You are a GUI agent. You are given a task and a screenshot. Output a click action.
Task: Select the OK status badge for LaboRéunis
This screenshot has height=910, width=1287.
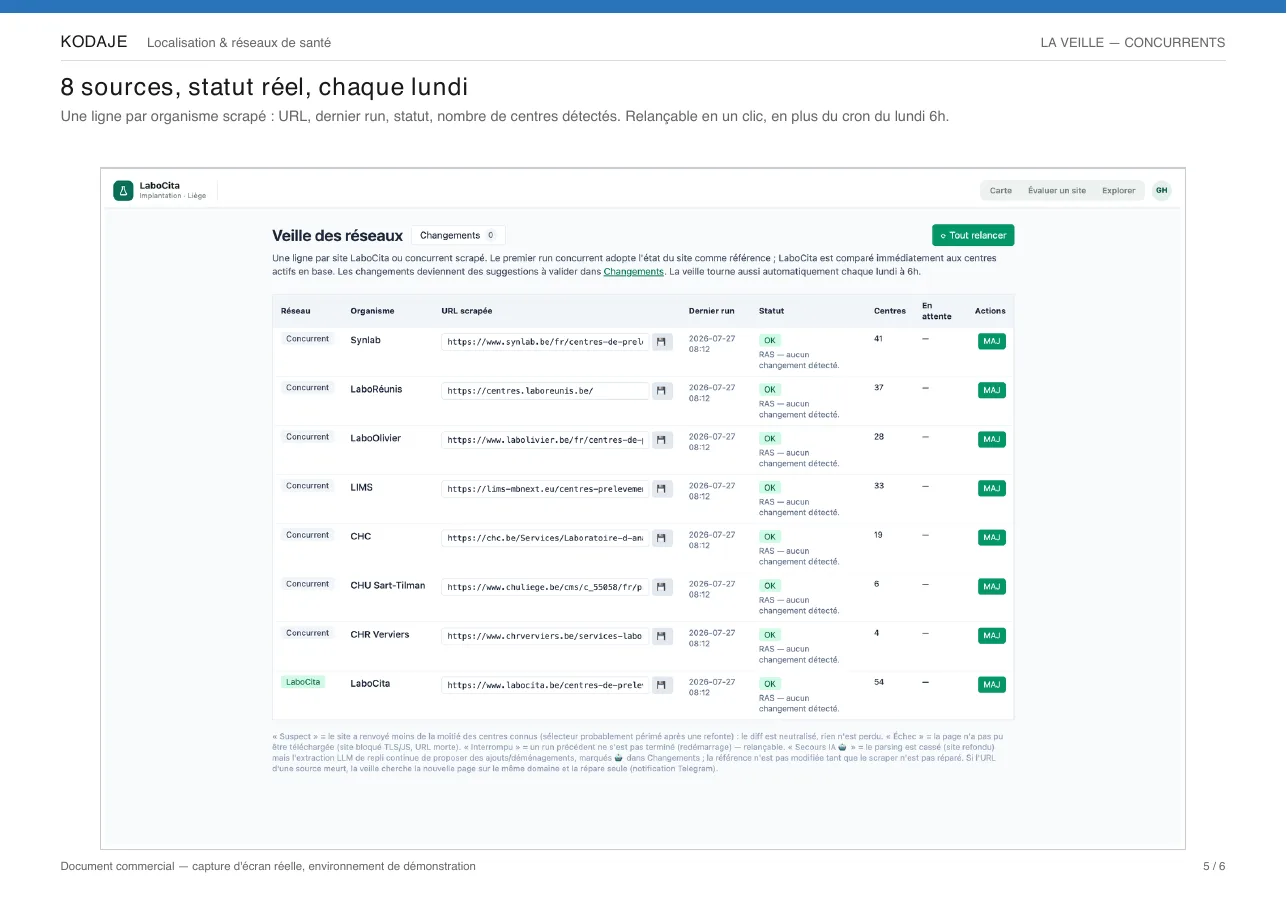[x=769, y=389]
